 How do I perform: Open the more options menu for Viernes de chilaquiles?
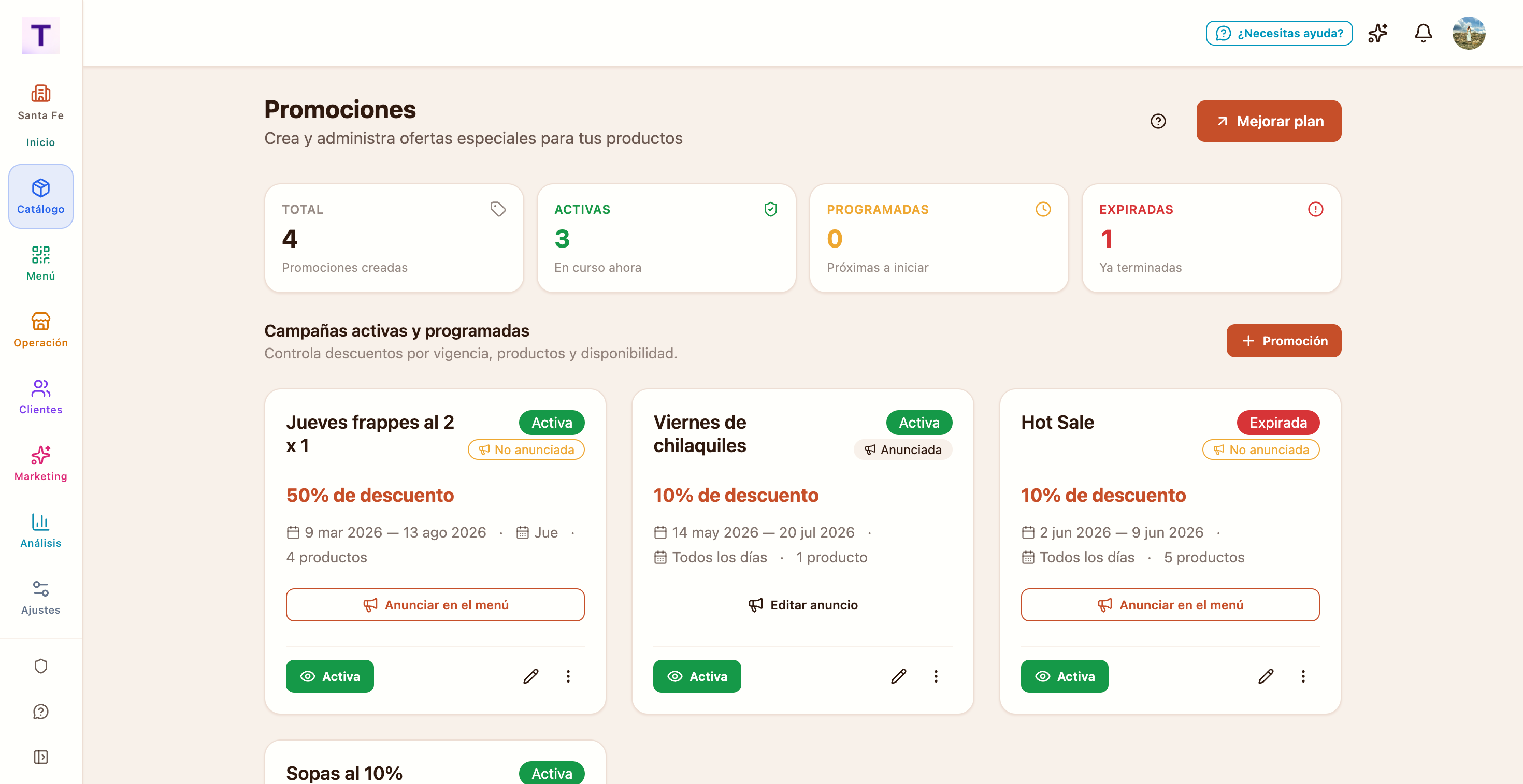coord(936,676)
